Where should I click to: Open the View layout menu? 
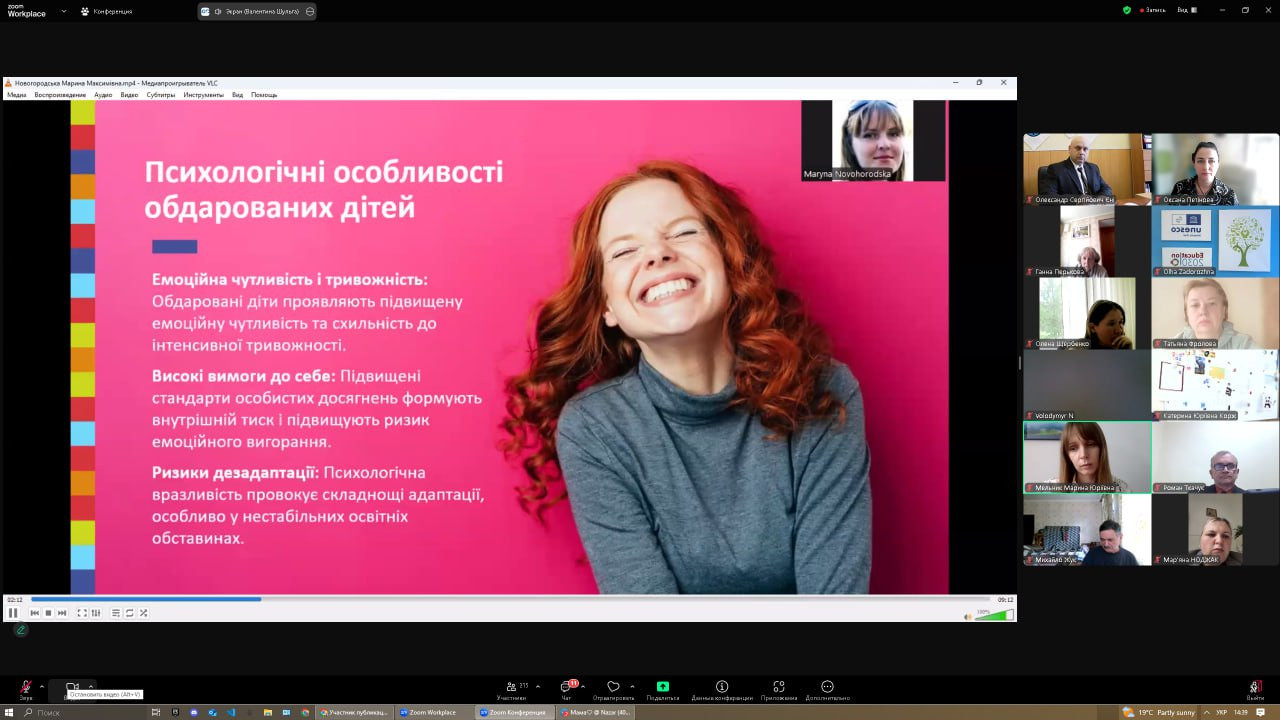1186,10
